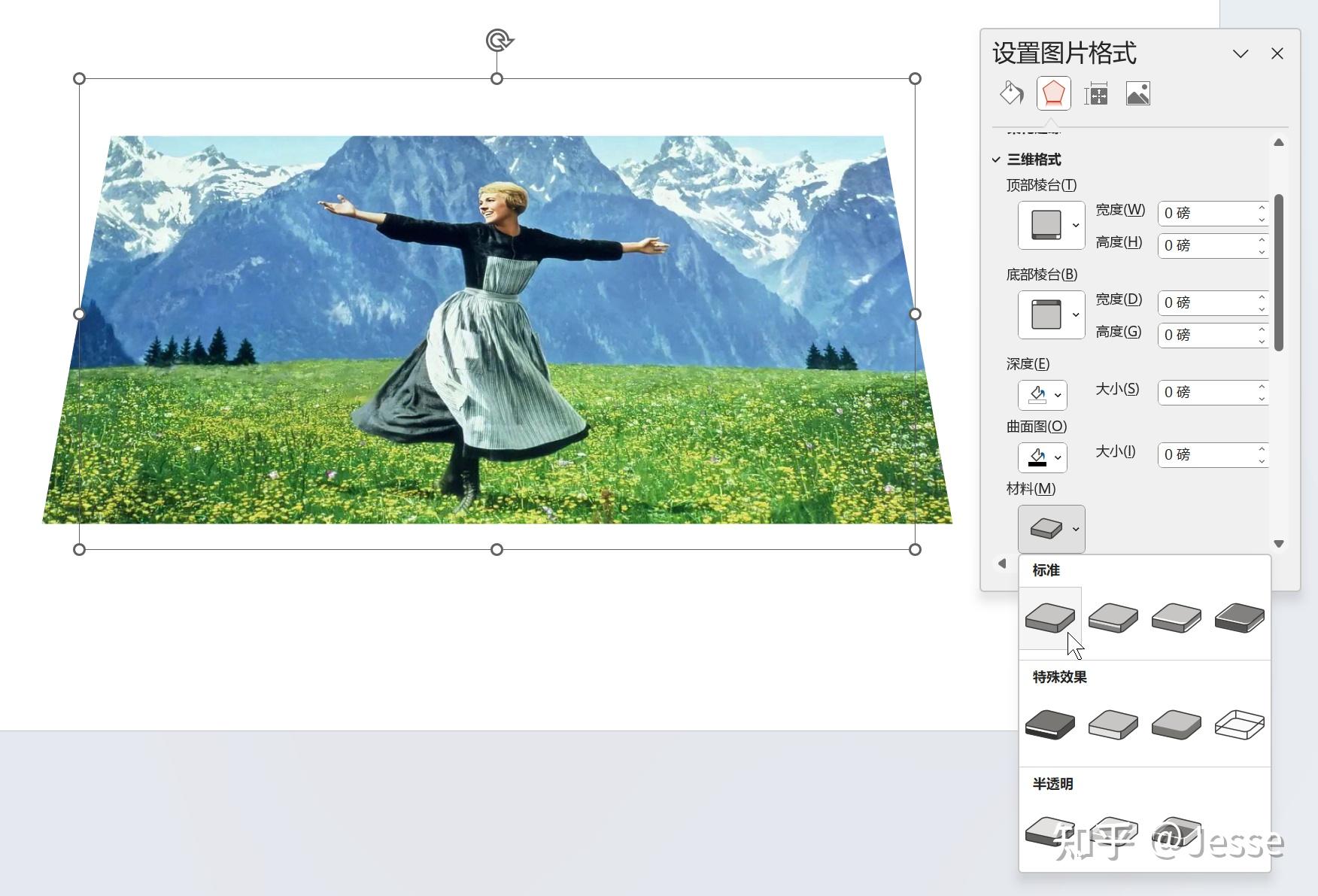This screenshot has height=896, width=1318.
Task: Select fourth 标准 material (metal)
Action: point(1240,618)
